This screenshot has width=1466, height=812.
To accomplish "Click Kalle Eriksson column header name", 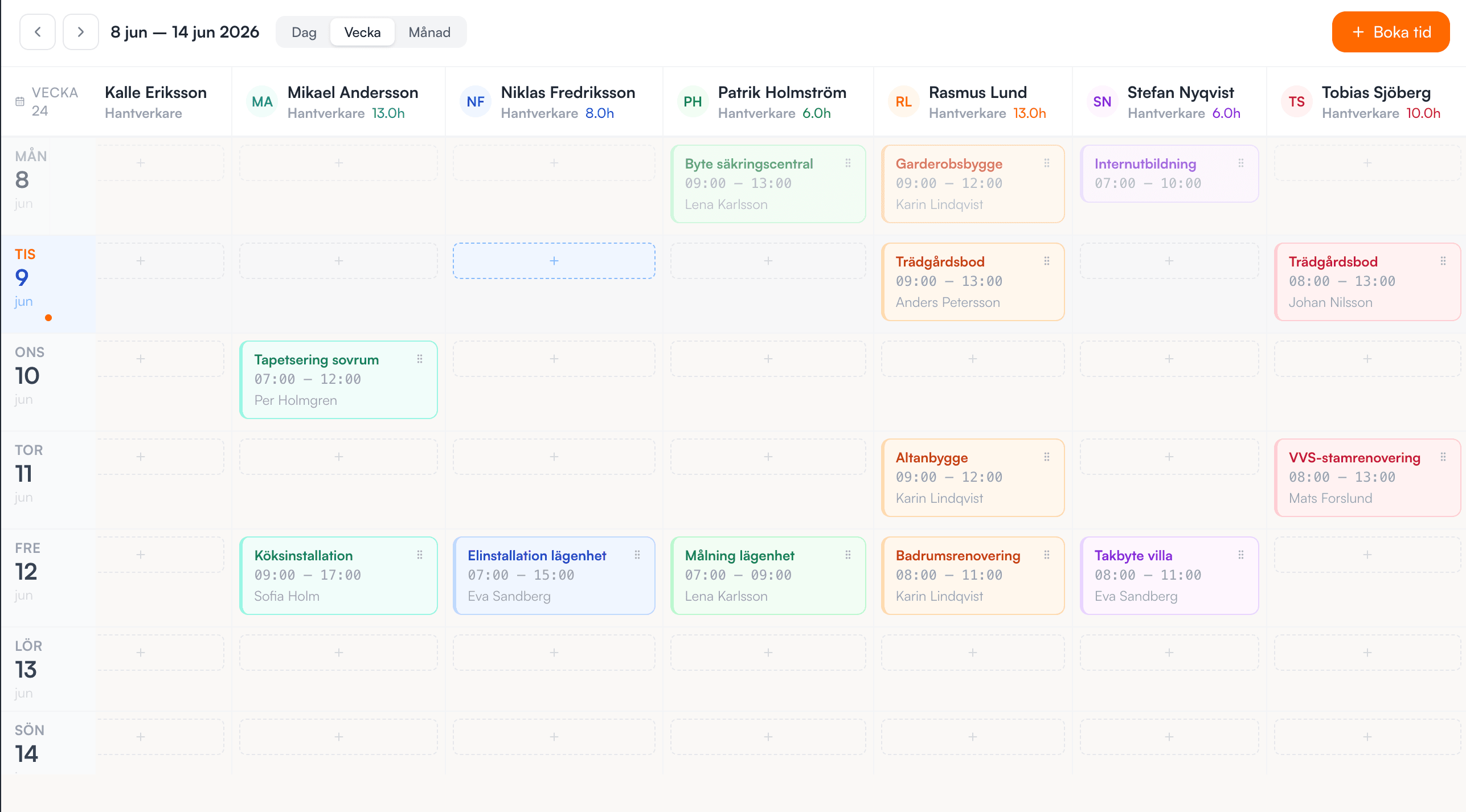I will [x=155, y=92].
